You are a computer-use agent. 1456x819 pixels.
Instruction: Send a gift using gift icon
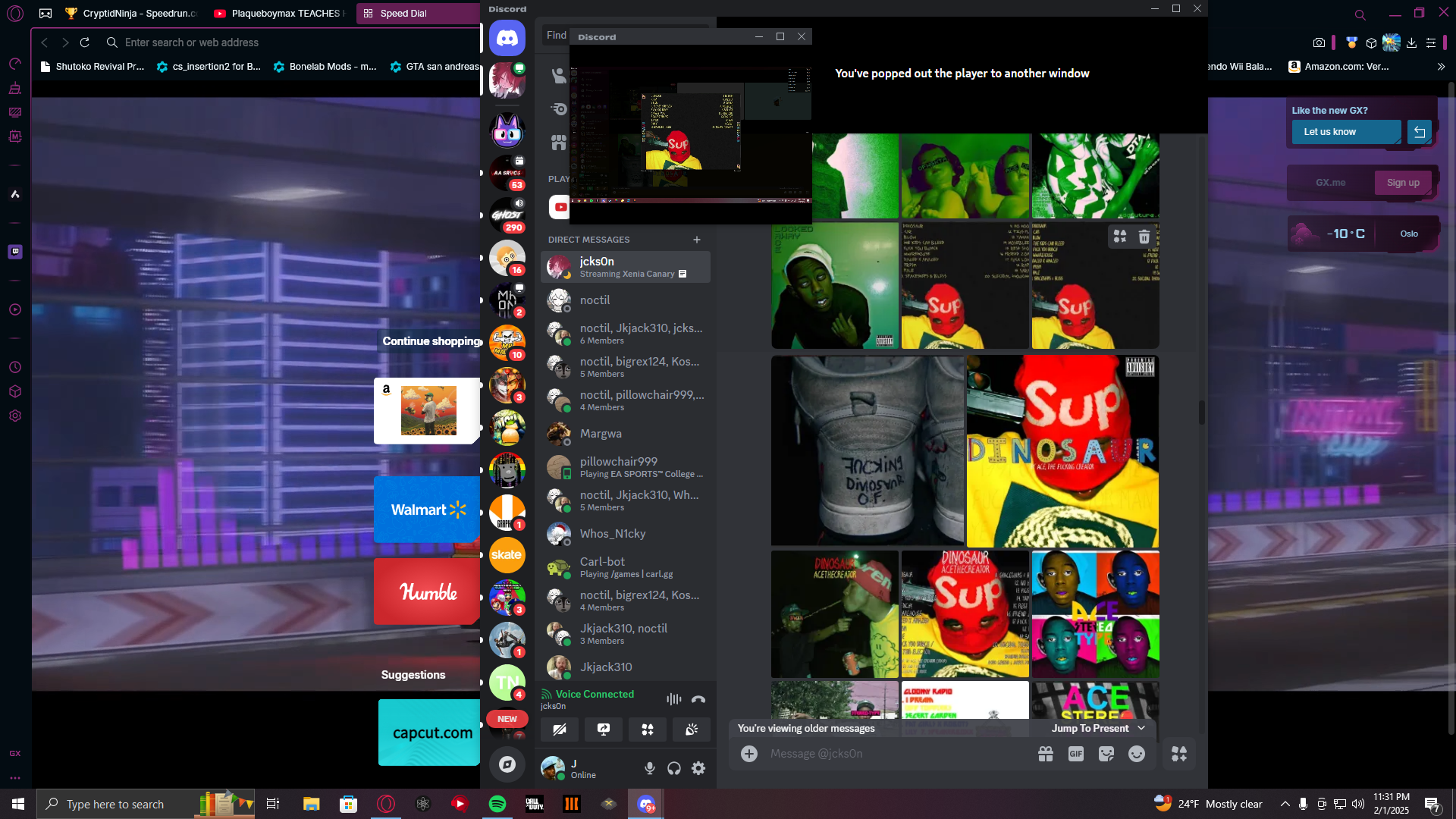[1046, 754]
